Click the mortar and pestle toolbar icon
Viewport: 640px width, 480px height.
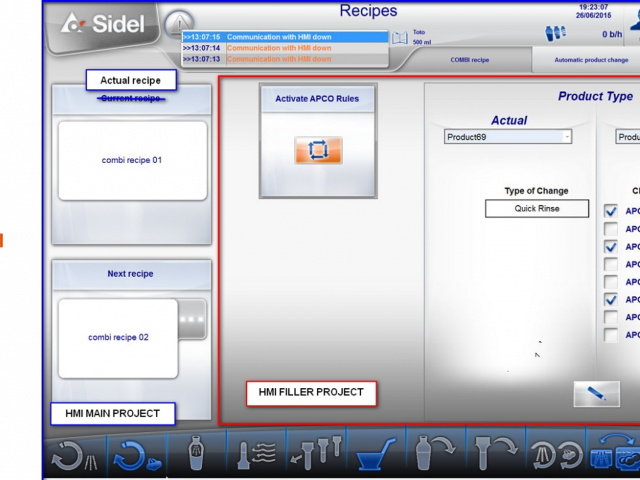tap(375, 455)
